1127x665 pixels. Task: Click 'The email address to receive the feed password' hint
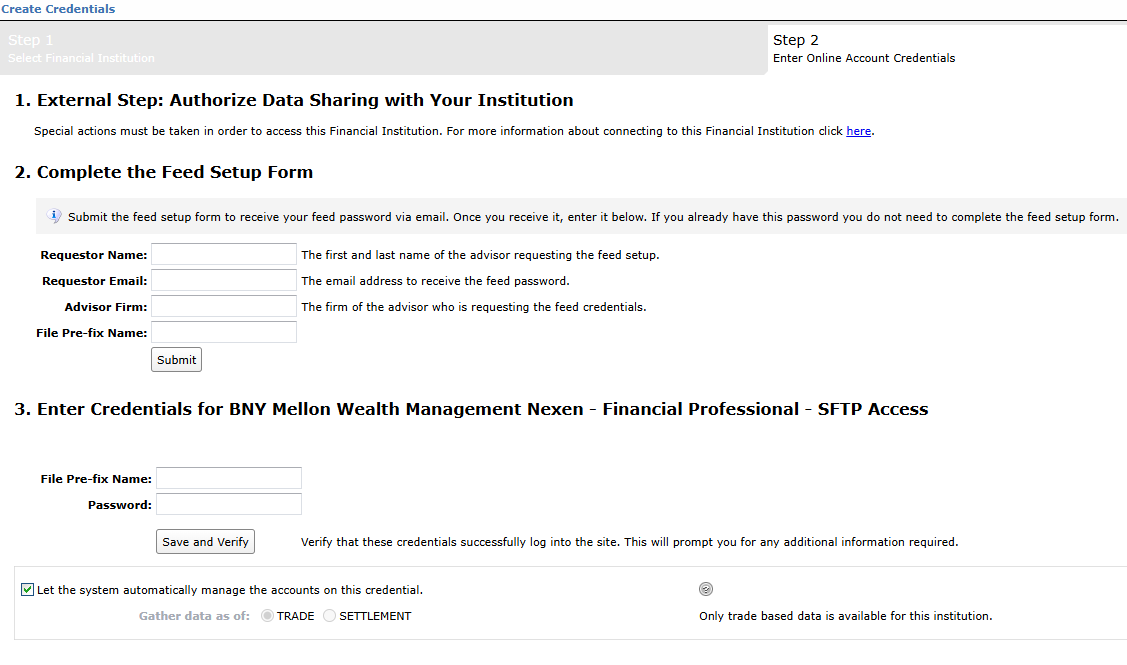(x=435, y=281)
